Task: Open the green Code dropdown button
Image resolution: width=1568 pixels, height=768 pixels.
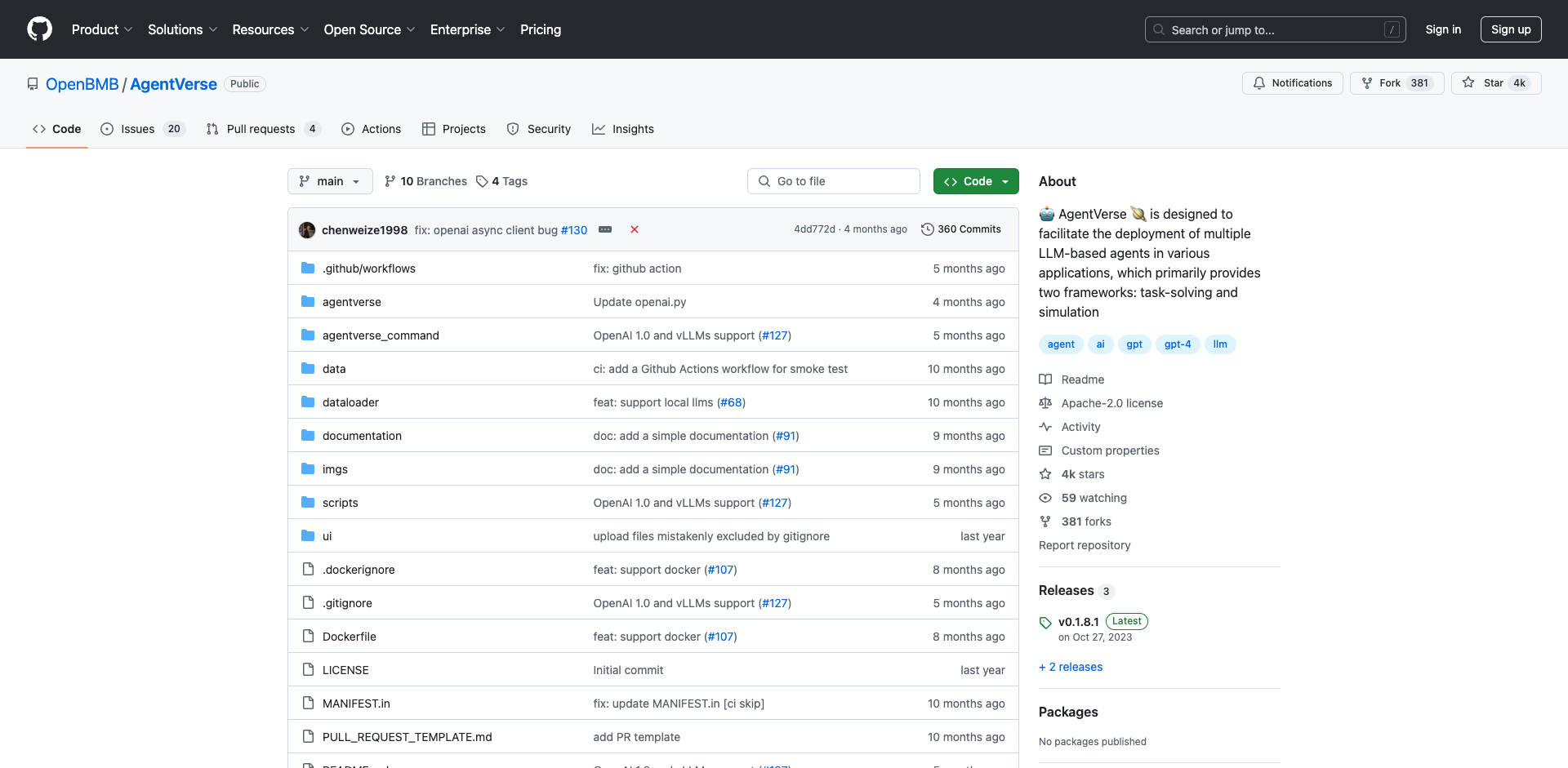Action: click(976, 181)
